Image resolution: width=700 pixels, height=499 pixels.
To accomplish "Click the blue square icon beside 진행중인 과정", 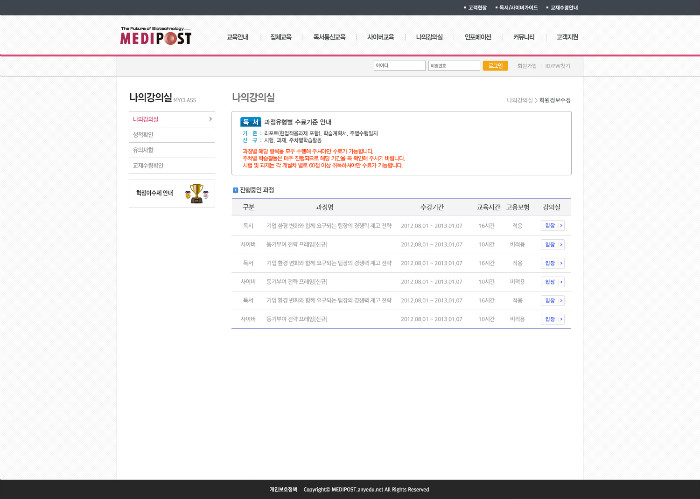I will [x=235, y=190].
